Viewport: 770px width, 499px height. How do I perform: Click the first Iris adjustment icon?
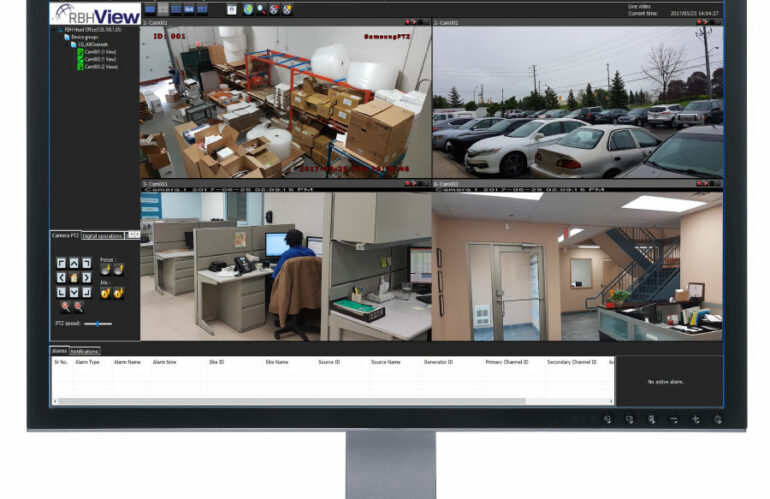(105, 293)
